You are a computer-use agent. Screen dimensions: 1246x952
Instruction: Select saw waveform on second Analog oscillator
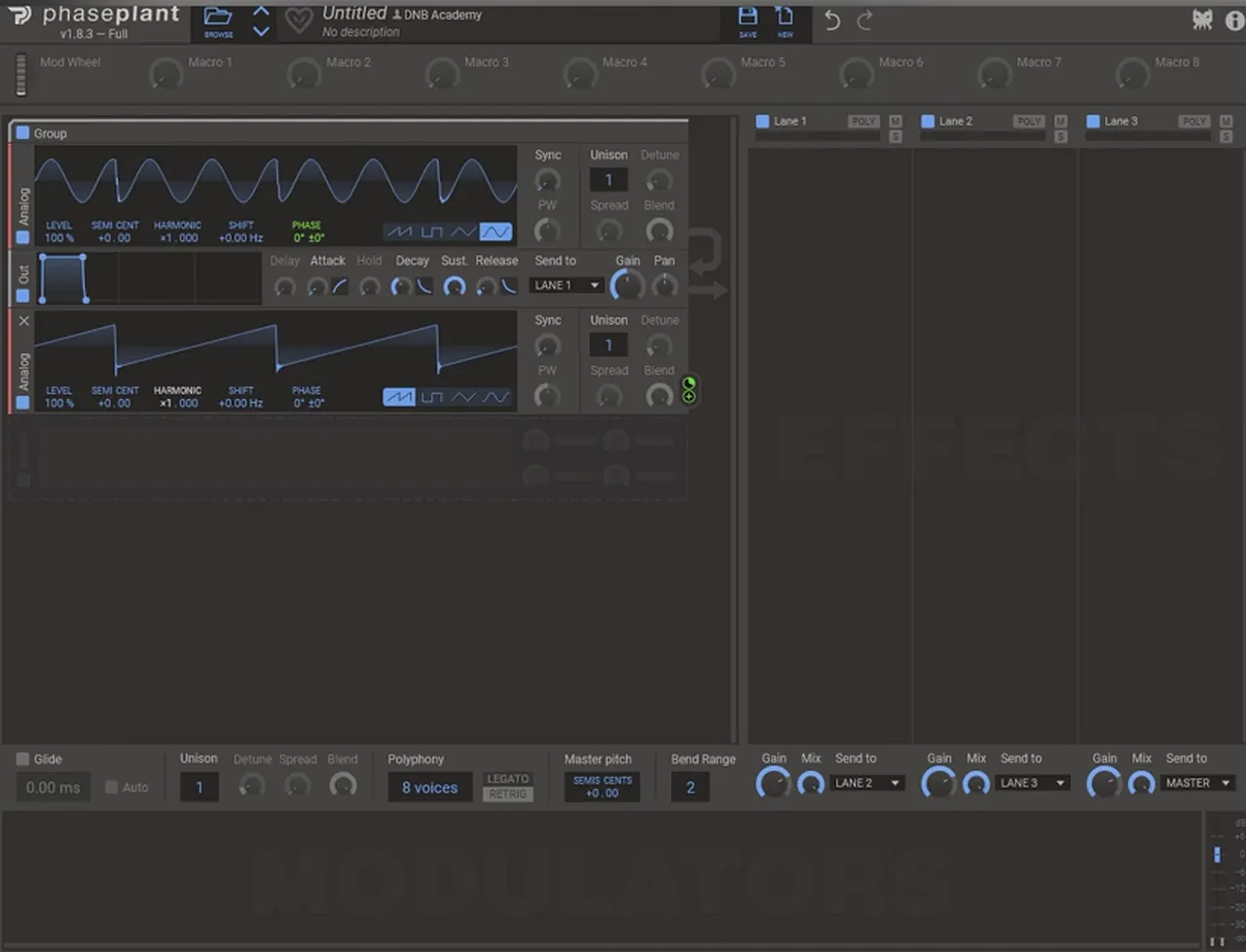coord(399,397)
